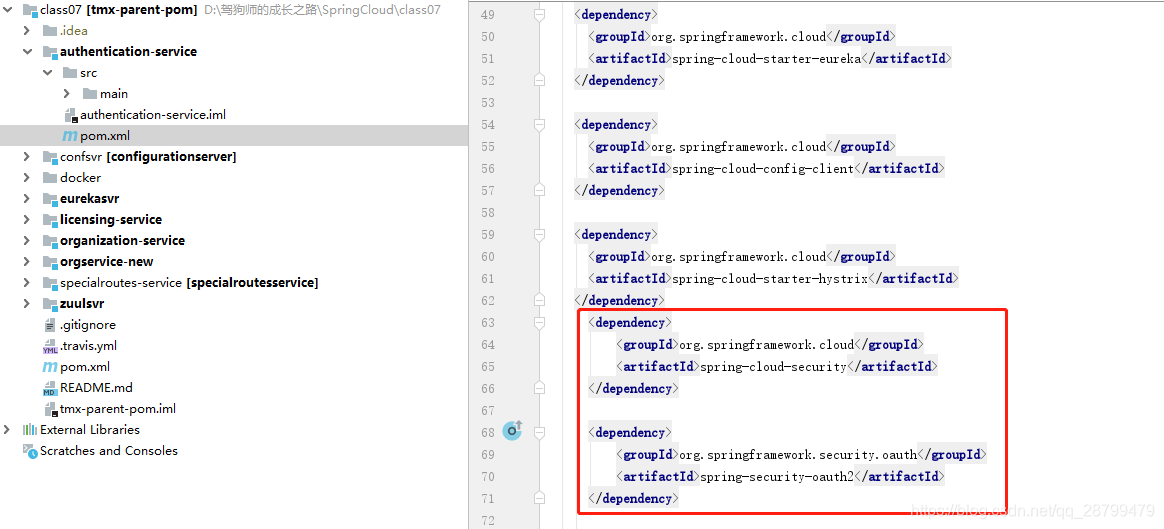Image resolution: width=1164 pixels, height=529 pixels.
Task: Fold the closing dependency tag at line 57
Action: (x=540, y=190)
